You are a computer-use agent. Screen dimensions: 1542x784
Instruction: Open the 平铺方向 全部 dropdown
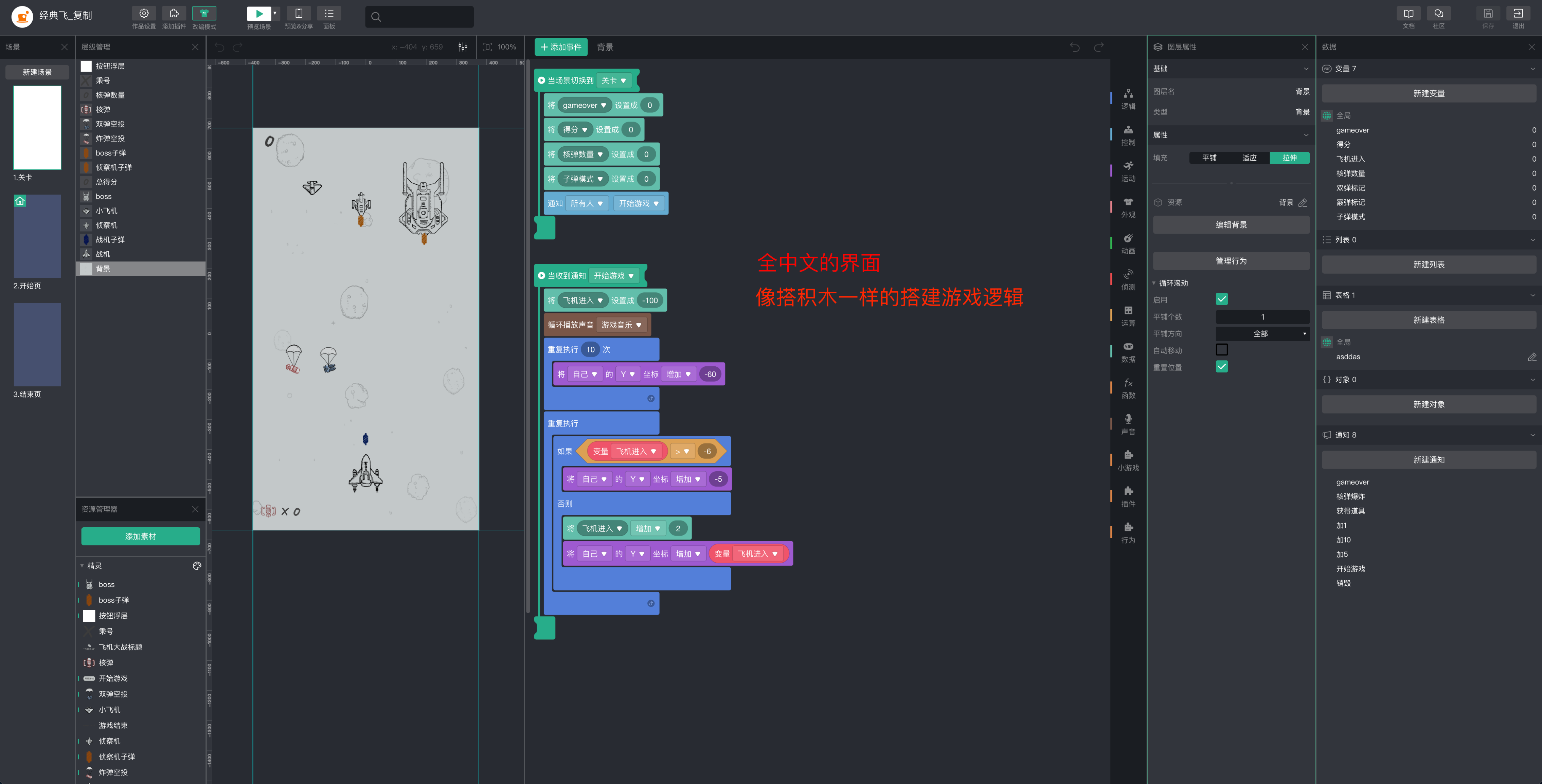[x=1262, y=333]
